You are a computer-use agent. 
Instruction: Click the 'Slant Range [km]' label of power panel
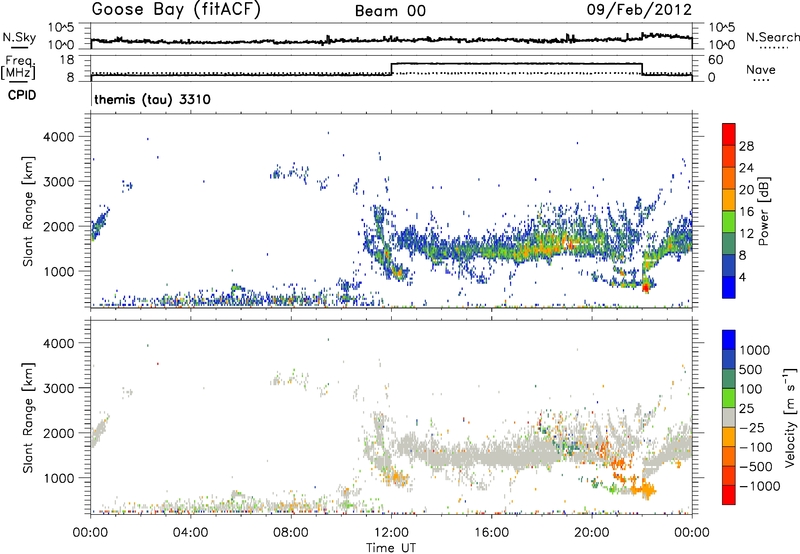pyautogui.click(x=28, y=211)
